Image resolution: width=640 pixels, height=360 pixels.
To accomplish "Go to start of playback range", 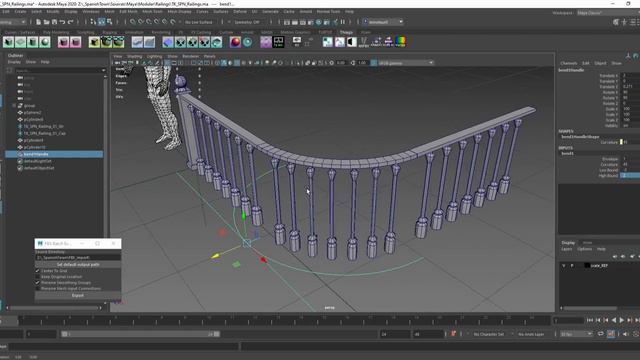I will point(590,321).
